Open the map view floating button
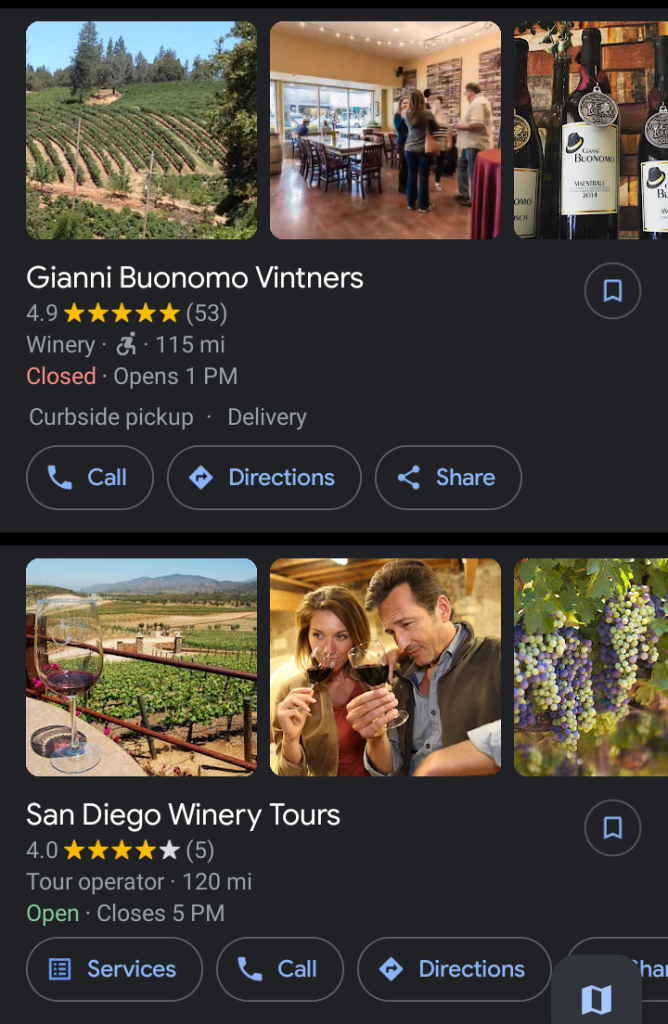Screen dimensions: 668x1024 click(x=596, y=998)
